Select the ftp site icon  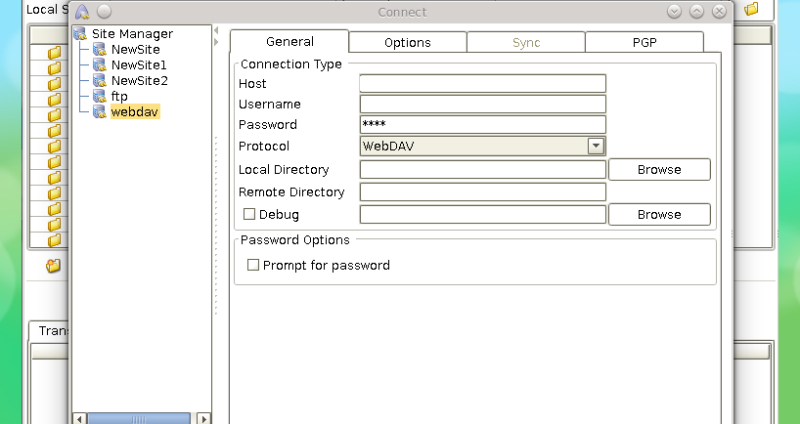(99, 97)
